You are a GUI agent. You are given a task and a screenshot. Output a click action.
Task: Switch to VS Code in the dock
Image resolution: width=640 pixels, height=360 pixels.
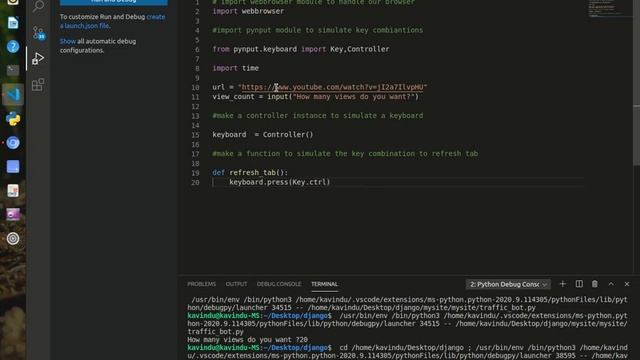pos(13,95)
